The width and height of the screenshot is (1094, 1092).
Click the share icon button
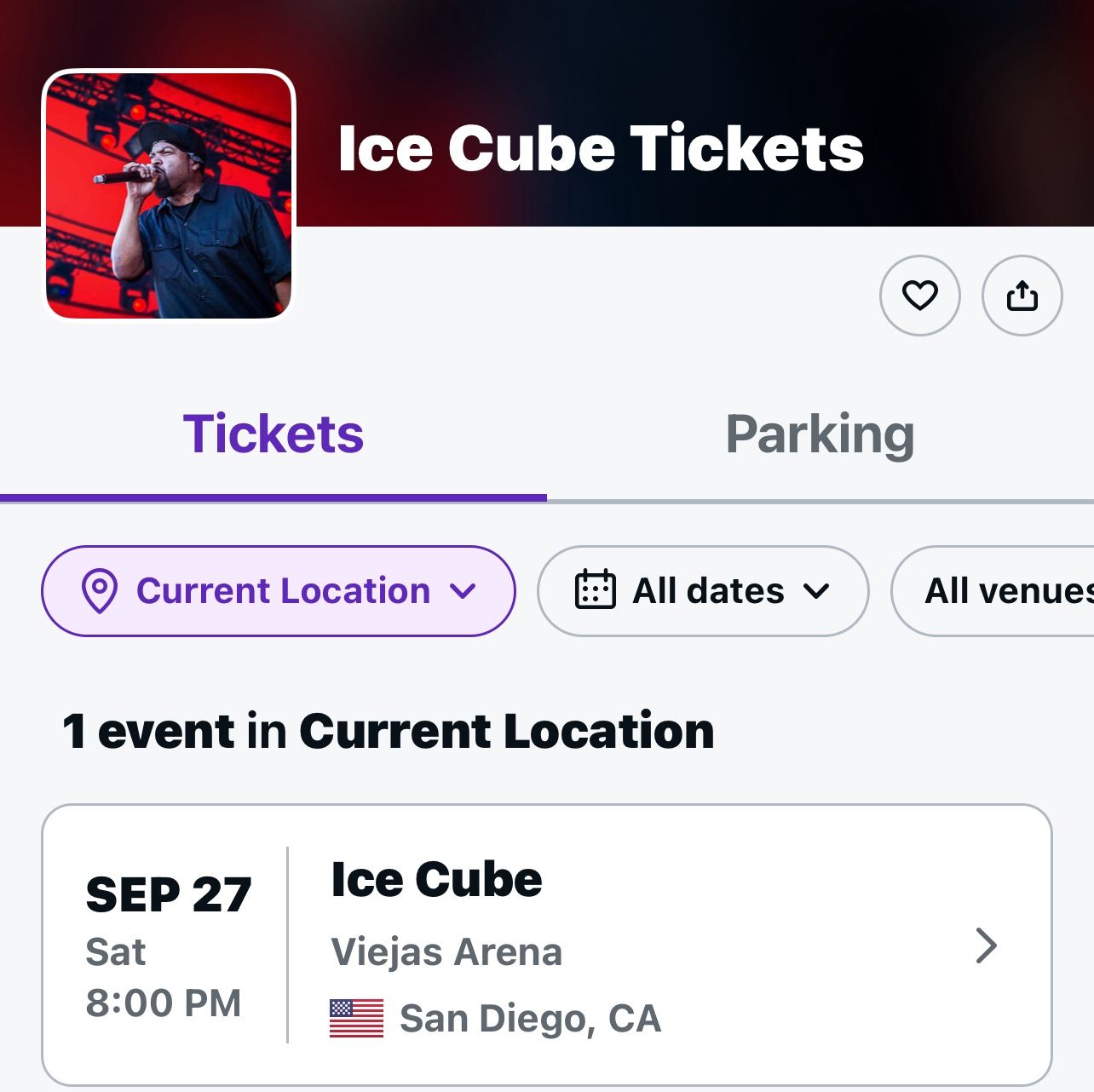[x=1022, y=296]
